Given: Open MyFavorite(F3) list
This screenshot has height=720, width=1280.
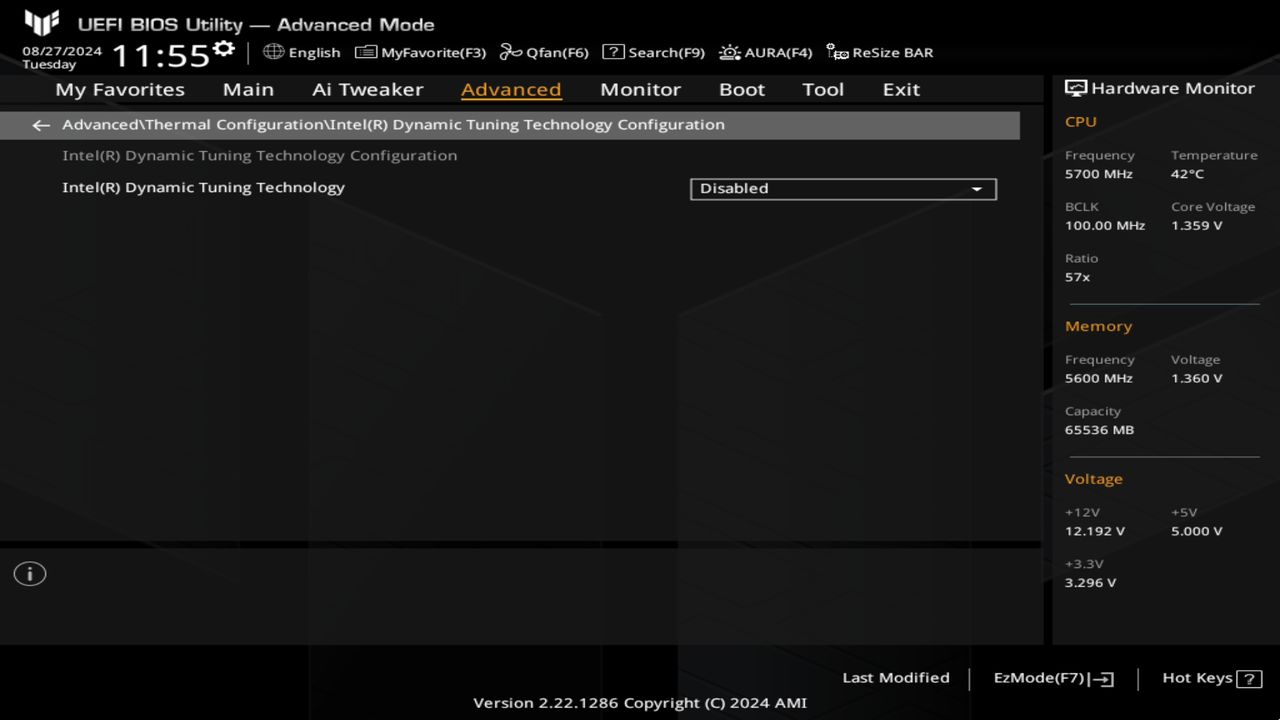Looking at the screenshot, I should tap(420, 52).
